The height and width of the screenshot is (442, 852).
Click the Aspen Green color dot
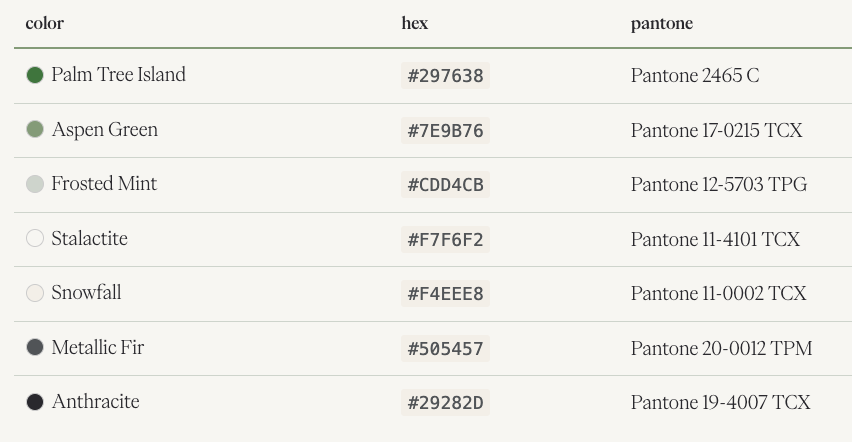pyautogui.click(x=35, y=129)
